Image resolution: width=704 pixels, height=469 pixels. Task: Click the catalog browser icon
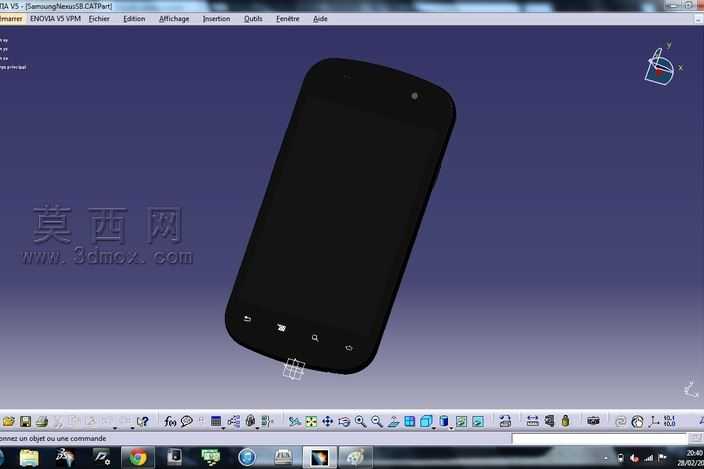(x=505, y=421)
